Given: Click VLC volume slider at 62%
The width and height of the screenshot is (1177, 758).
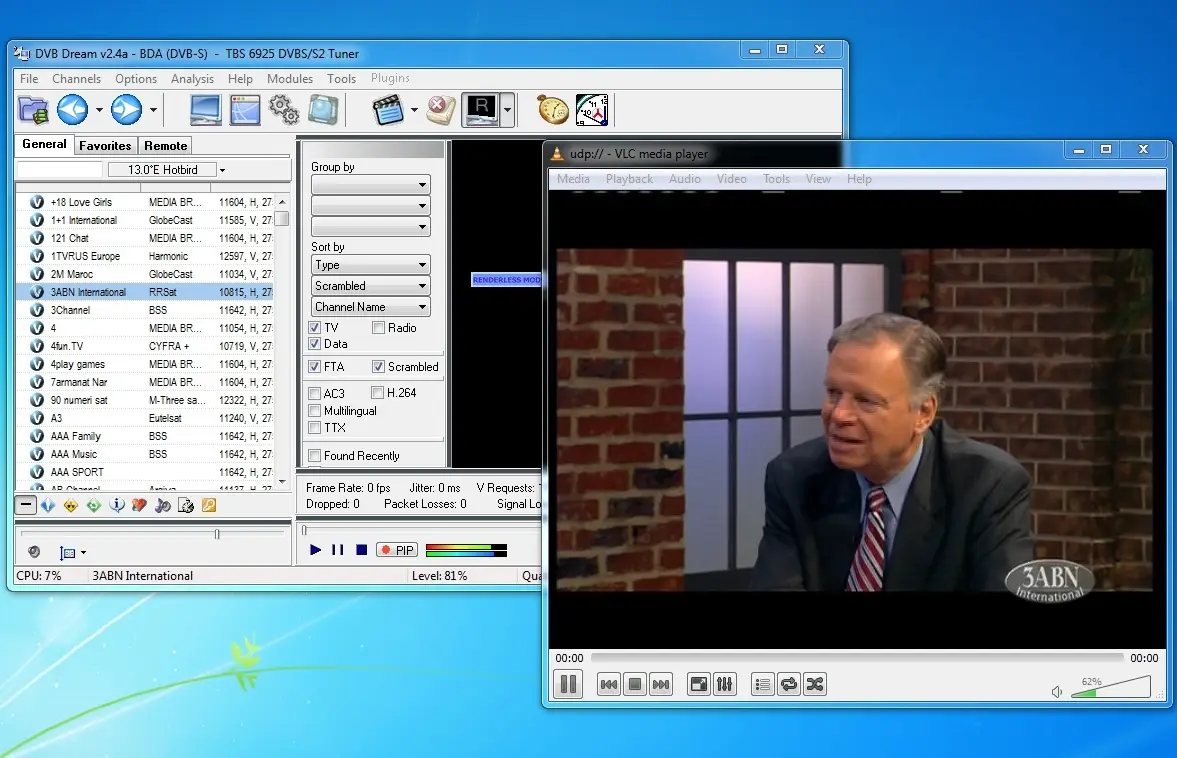Looking at the screenshot, I should (1111, 687).
